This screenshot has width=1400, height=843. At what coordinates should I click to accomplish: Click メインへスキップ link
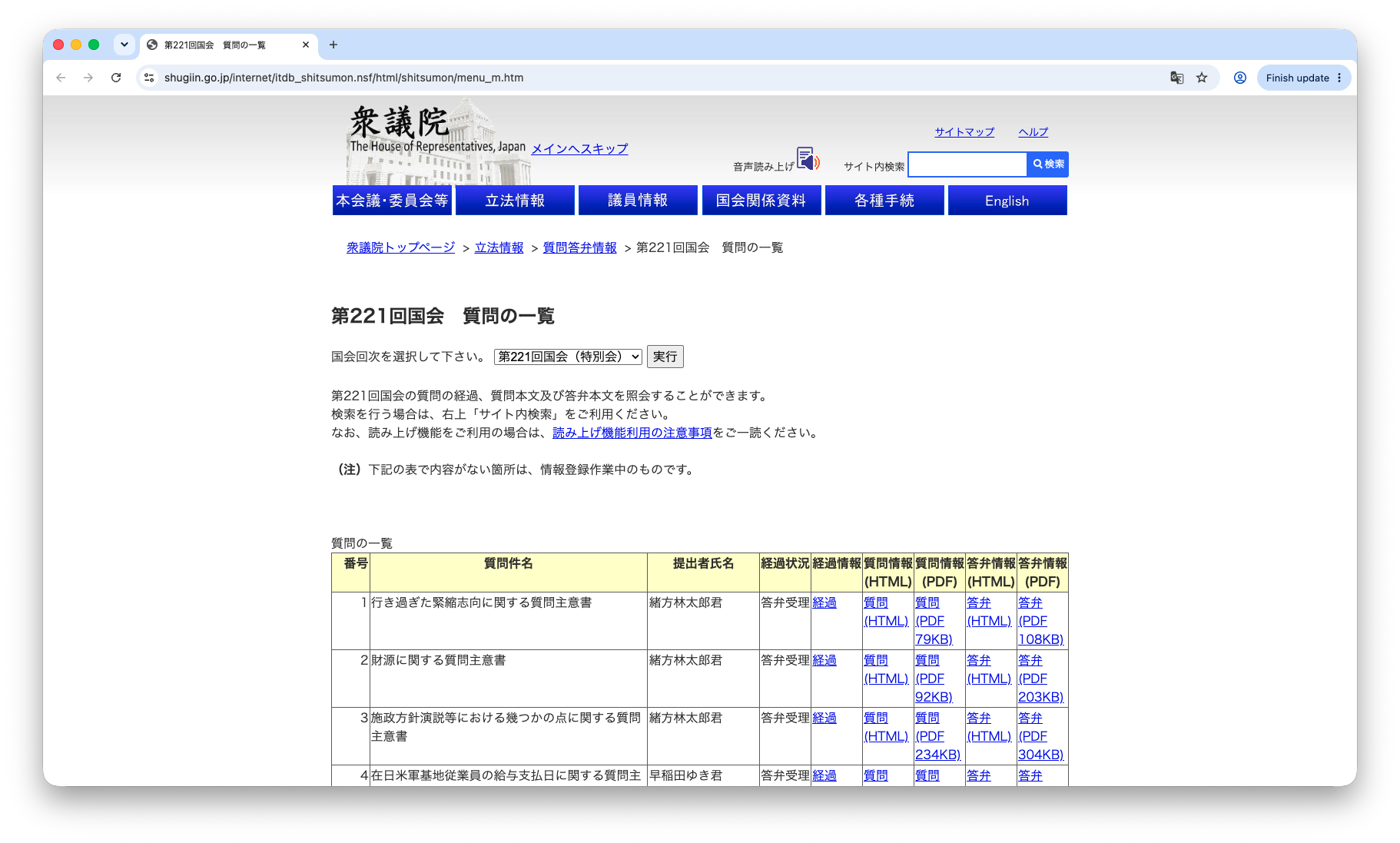[x=580, y=149]
